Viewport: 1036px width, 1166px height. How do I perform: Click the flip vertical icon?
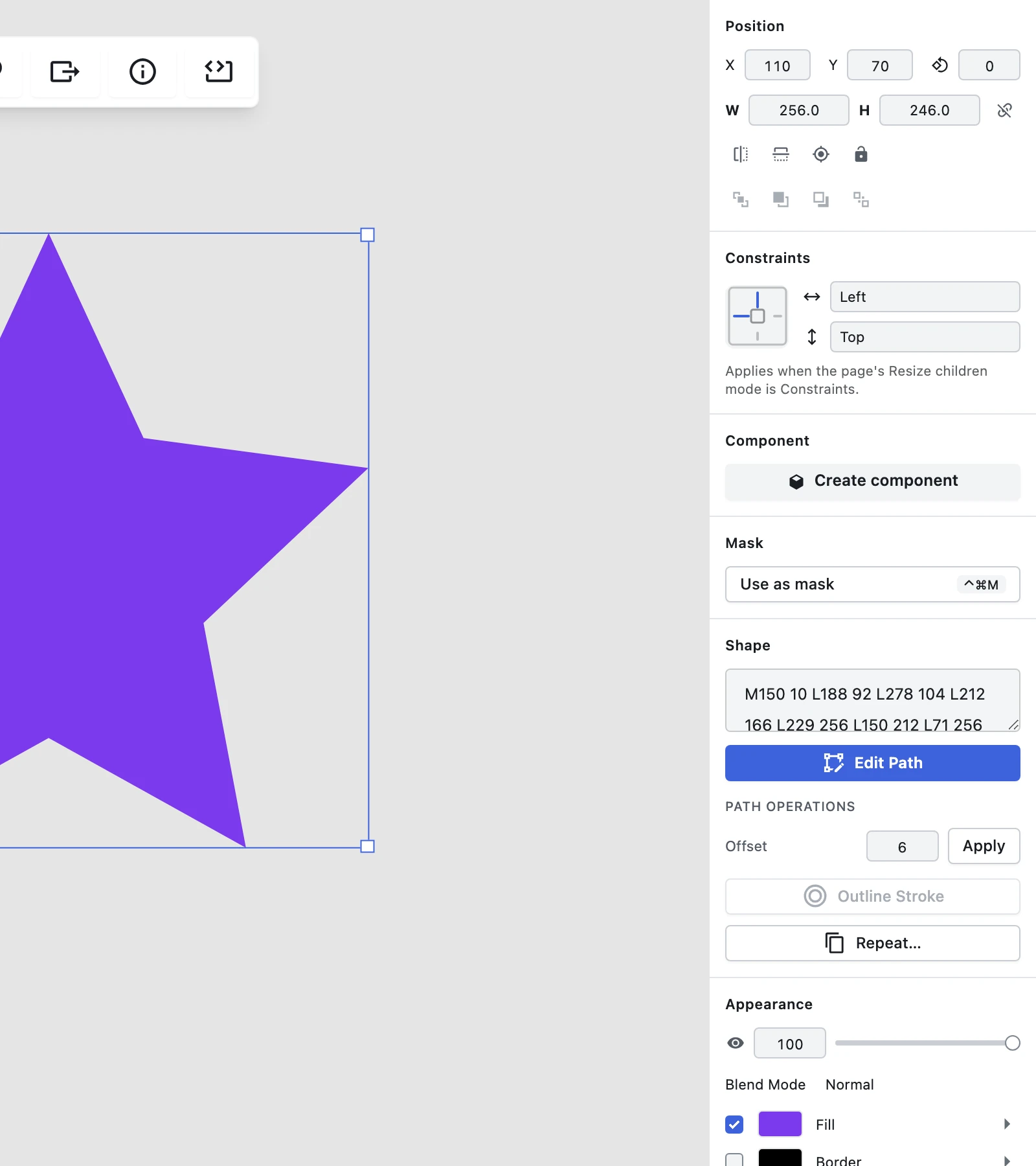click(x=781, y=154)
